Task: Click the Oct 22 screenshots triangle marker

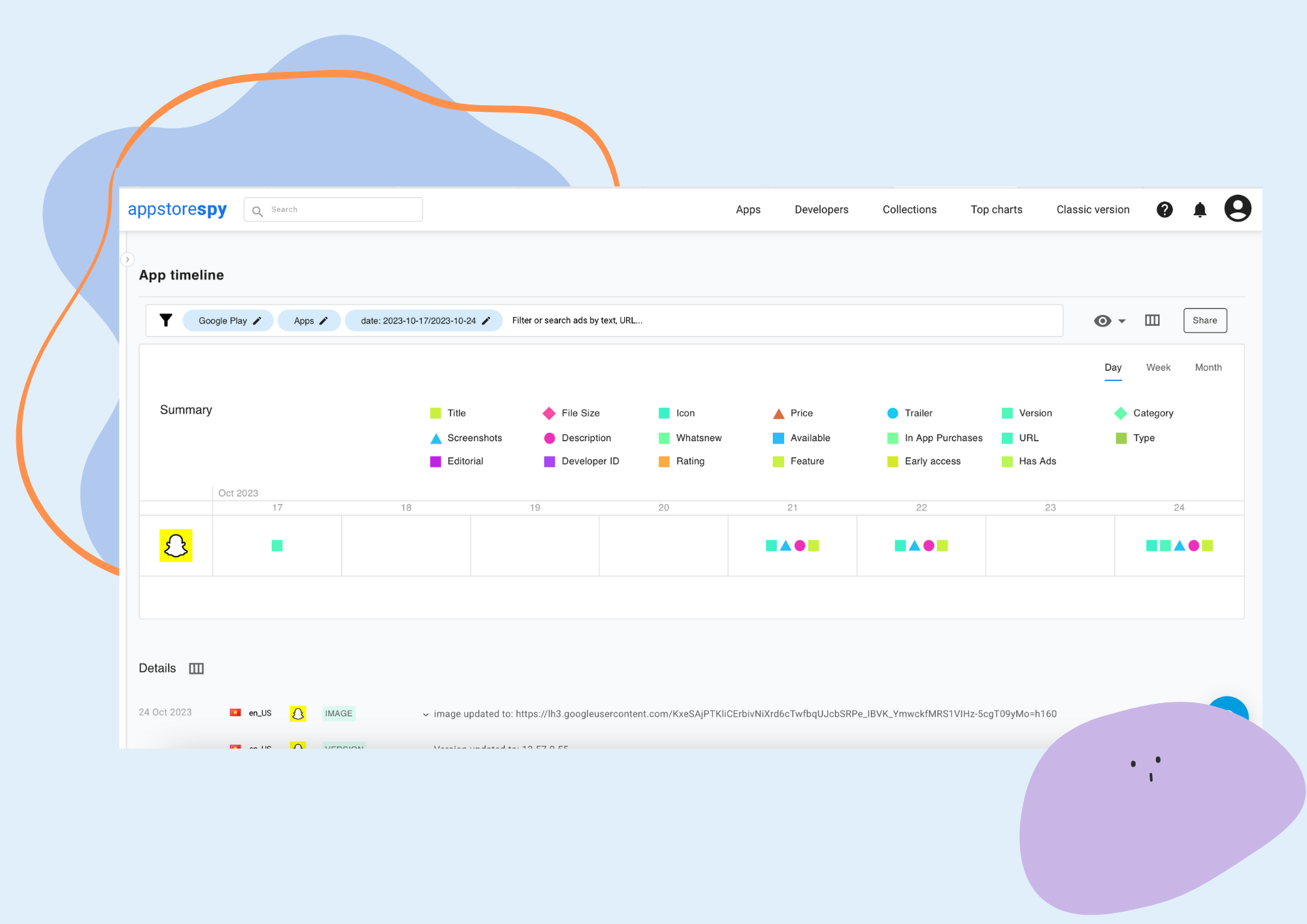Action: point(915,546)
